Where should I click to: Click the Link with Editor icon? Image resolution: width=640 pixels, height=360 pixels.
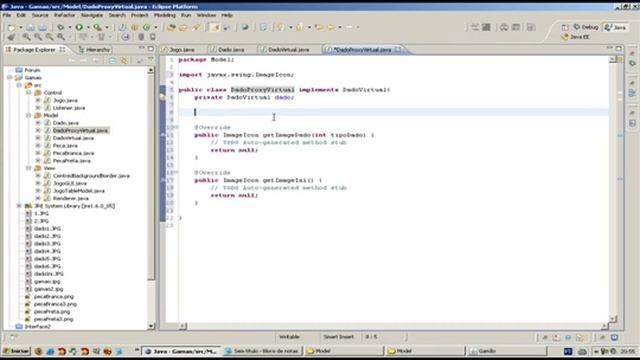124,60
